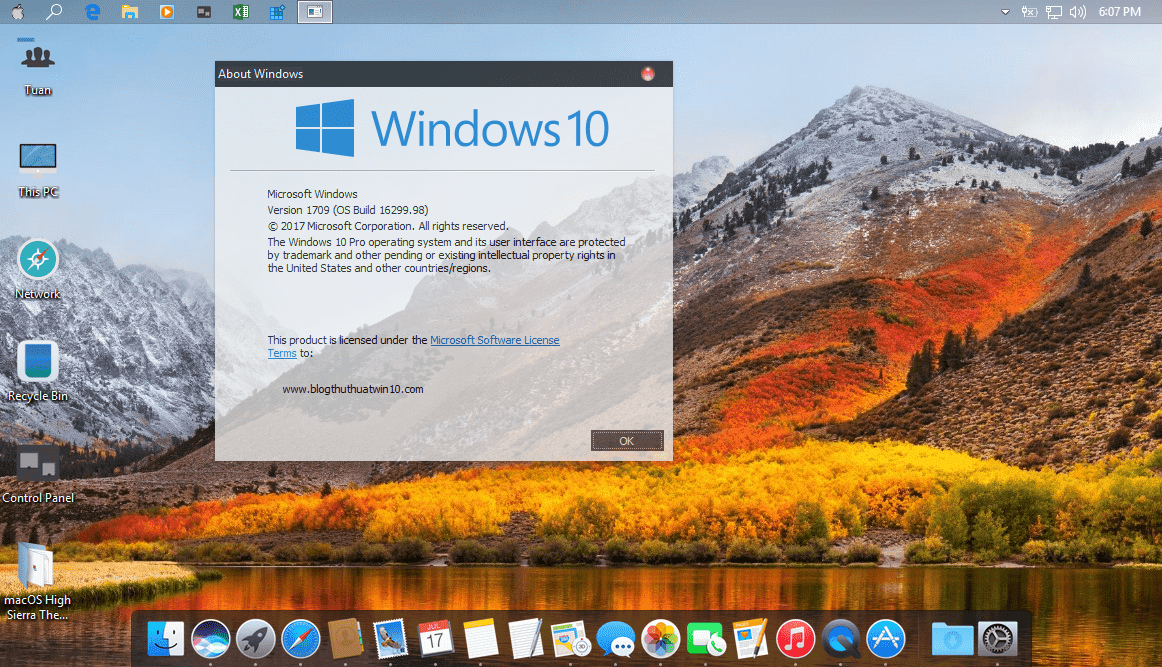Open FaceTime in the dock
1162x667 pixels.
[706, 639]
